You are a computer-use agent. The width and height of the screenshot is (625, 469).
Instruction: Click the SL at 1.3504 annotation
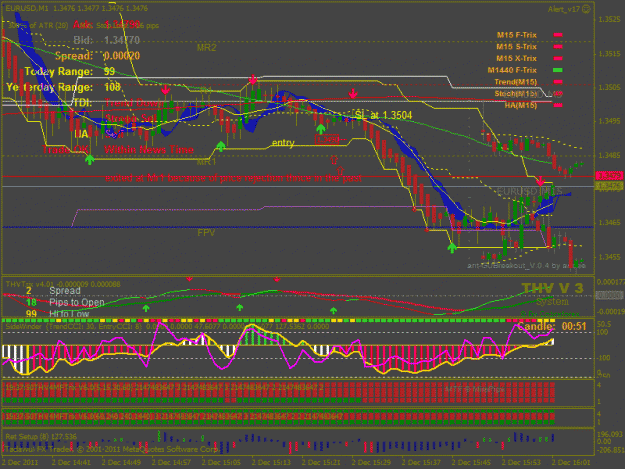[x=383, y=116]
